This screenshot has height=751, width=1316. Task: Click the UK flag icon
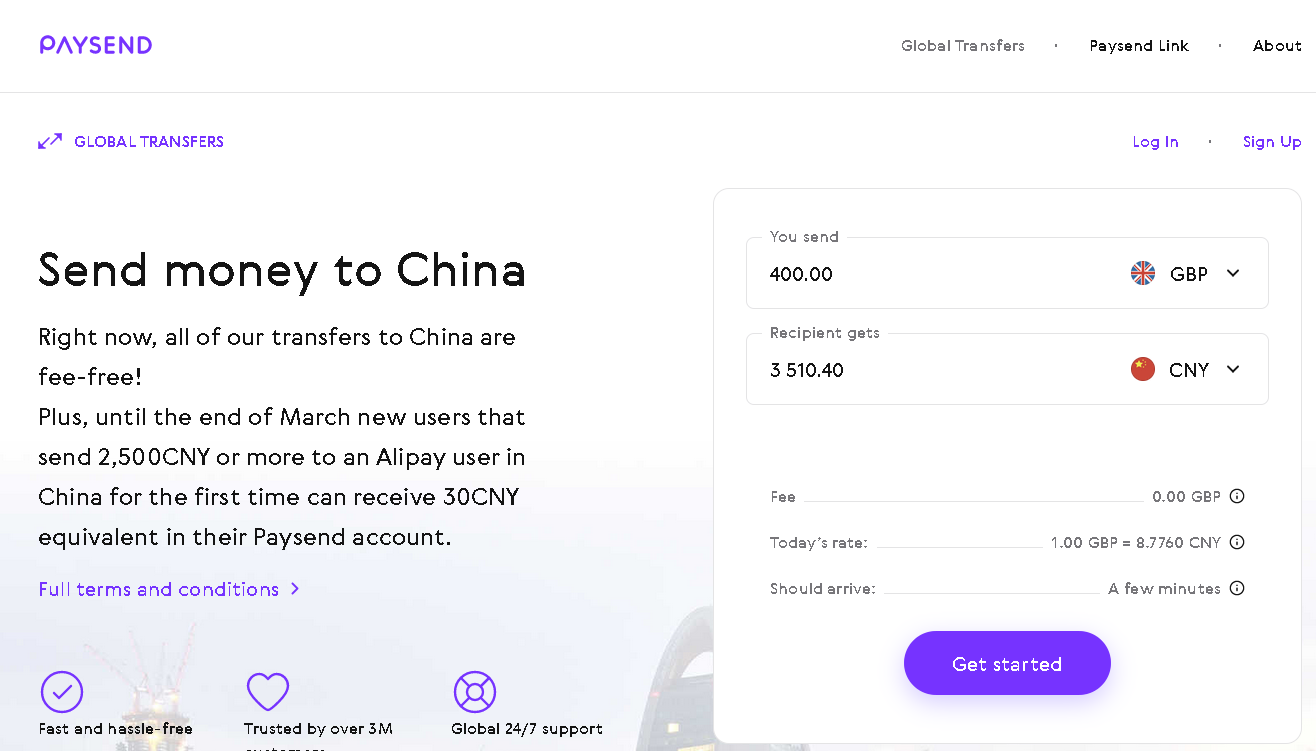1143,273
